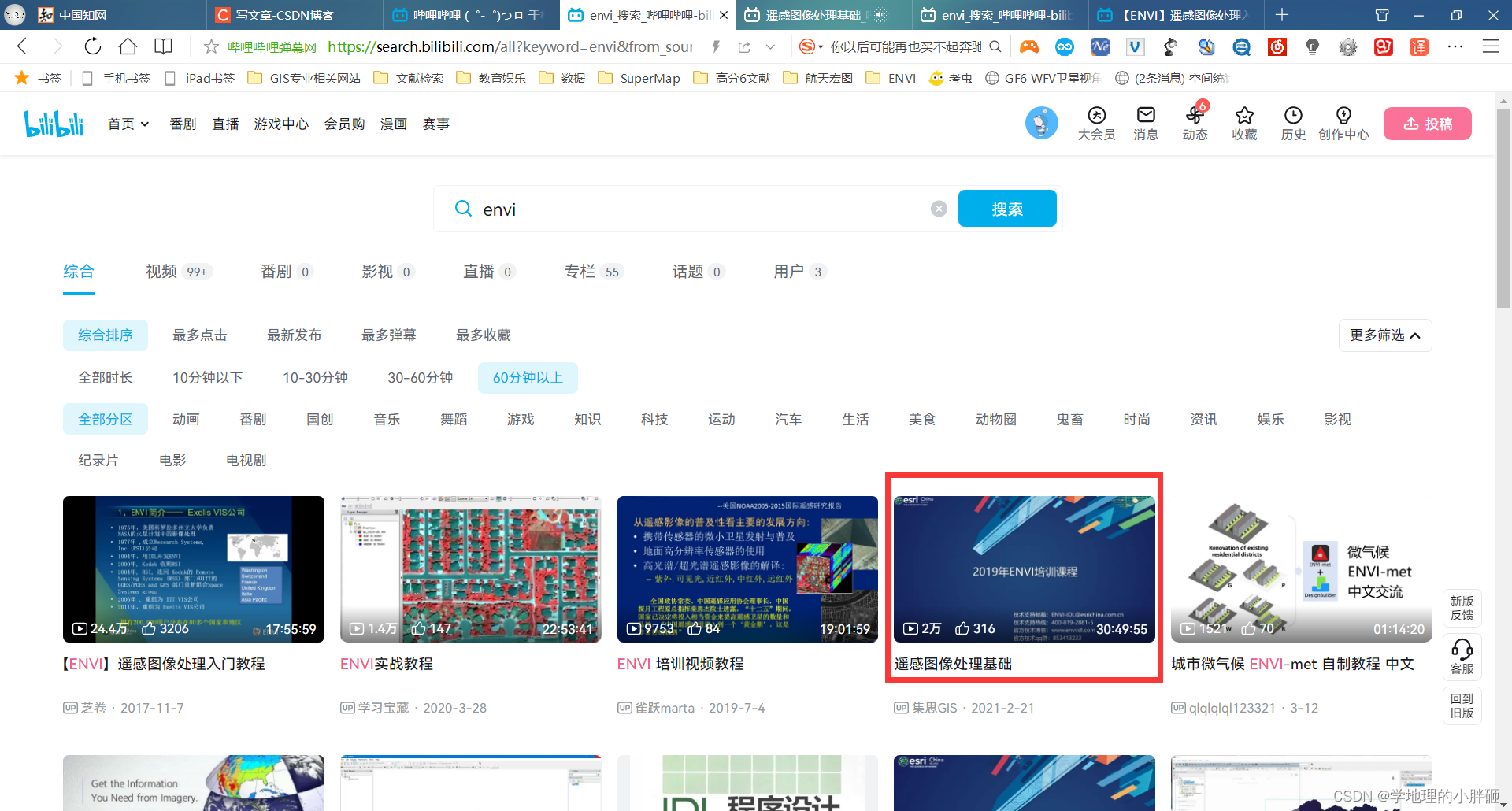Open uploader 集思GIS link
Viewport: 1512px width, 811px height.
coord(934,708)
